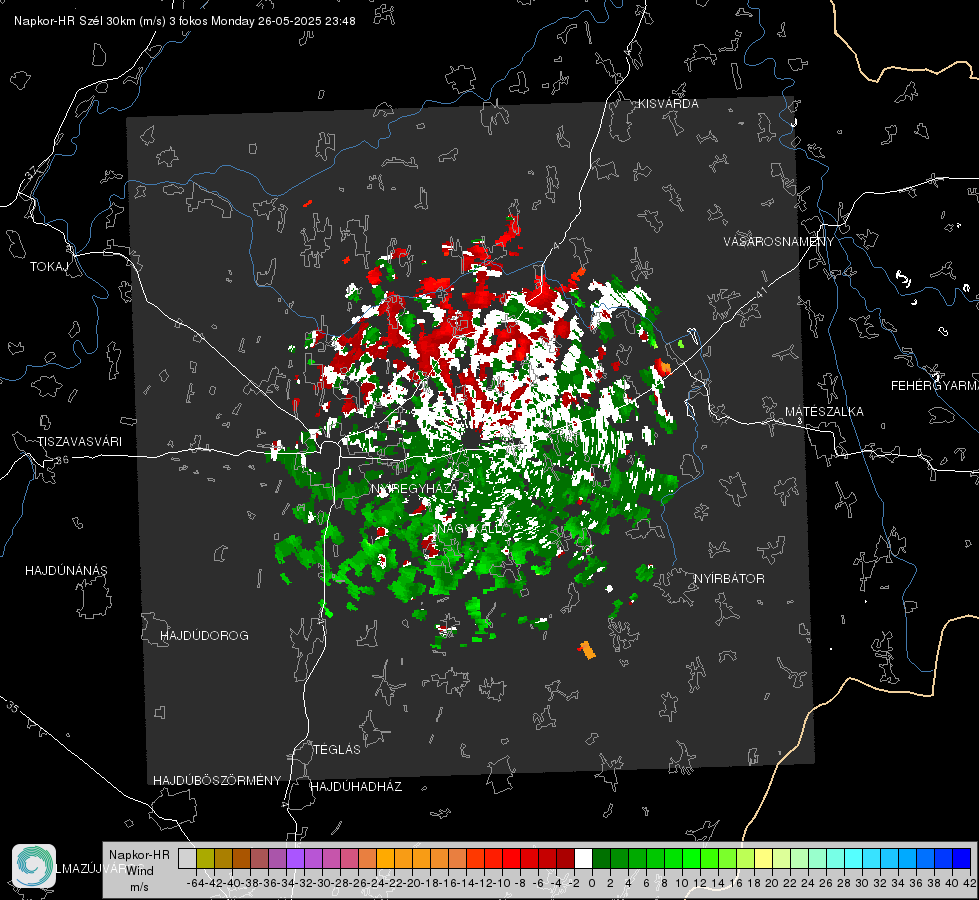This screenshot has height=900, width=979.
Task: Pick the dark blue swatch between 40 and 42
Action: (x=962, y=858)
